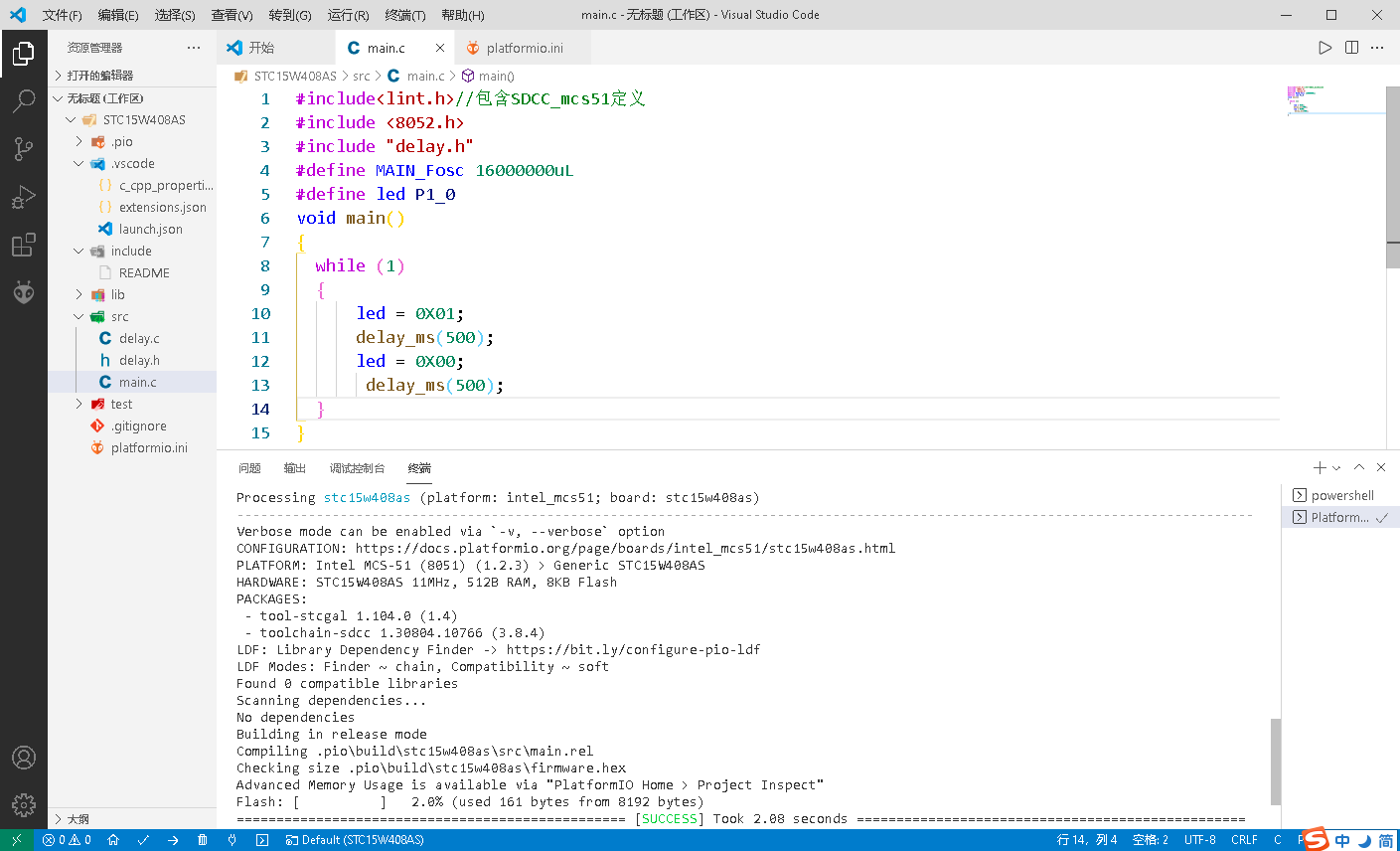Create a new terminal with plus icon
Viewport: 1400px width, 851px height.
pos(1320,467)
